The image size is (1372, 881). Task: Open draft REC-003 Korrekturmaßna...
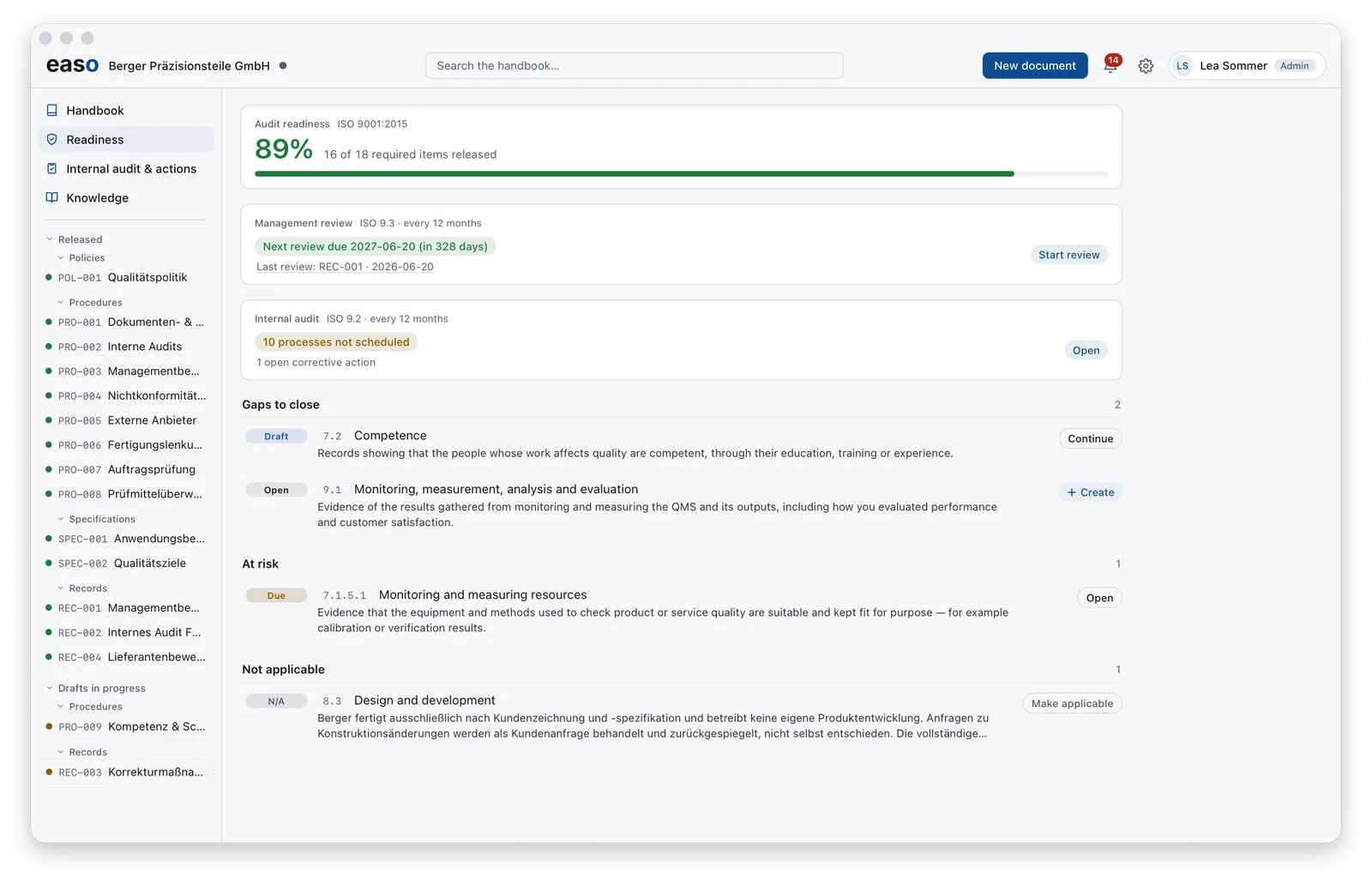126,772
